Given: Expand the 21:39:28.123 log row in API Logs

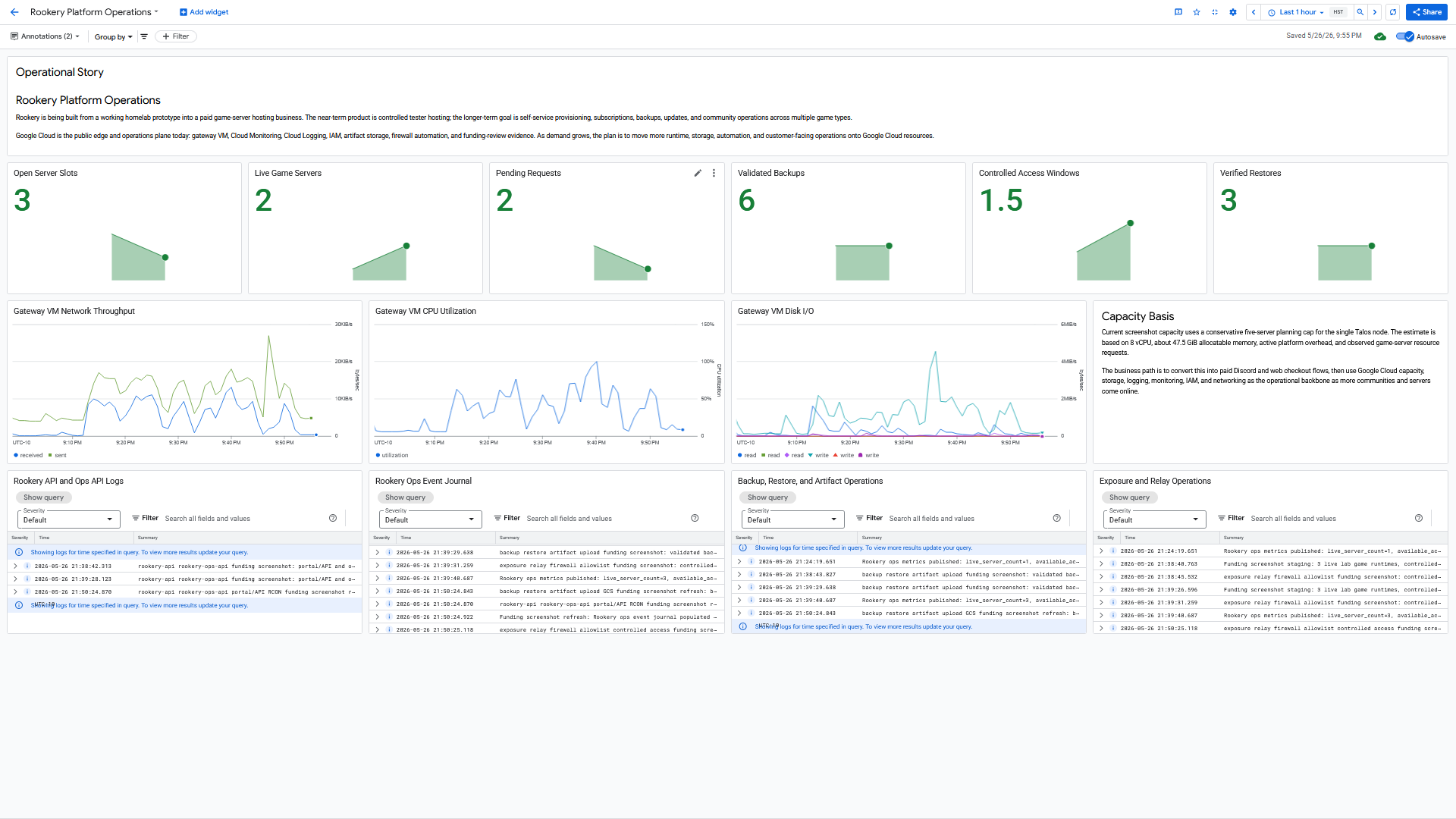Looking at the screenshot, I should tap(15, 579).
